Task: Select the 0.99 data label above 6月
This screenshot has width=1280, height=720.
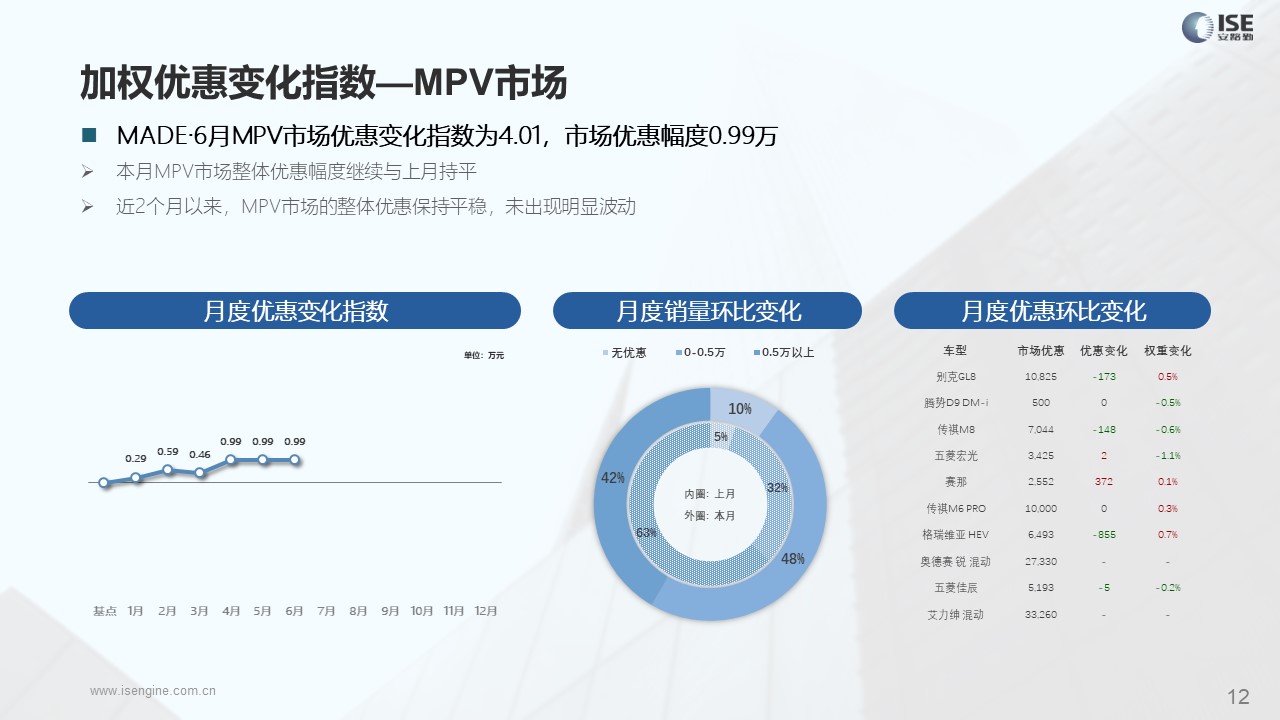Action: 295,441
